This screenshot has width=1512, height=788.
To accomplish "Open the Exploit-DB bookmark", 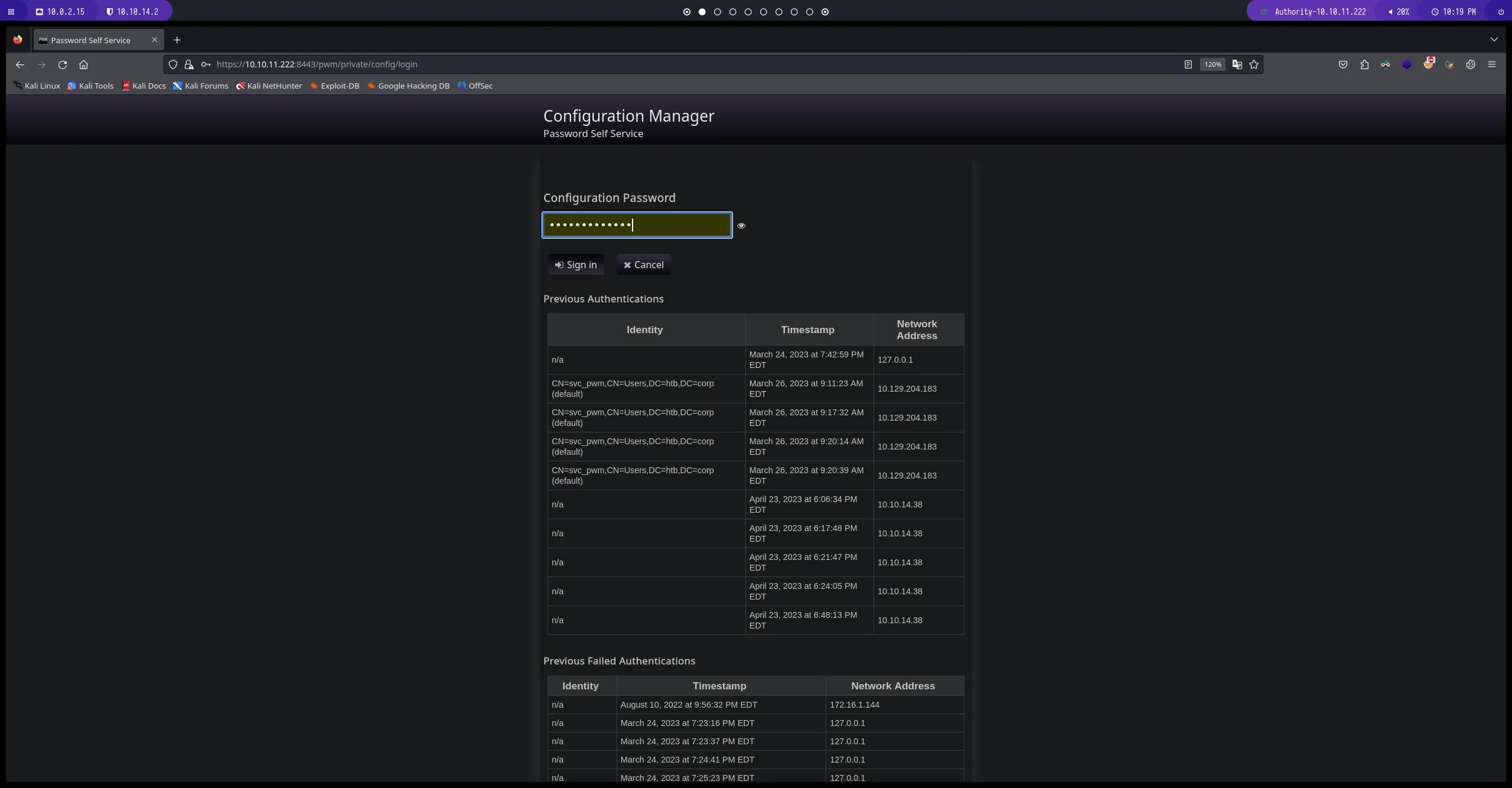I will tap(334, 86).
